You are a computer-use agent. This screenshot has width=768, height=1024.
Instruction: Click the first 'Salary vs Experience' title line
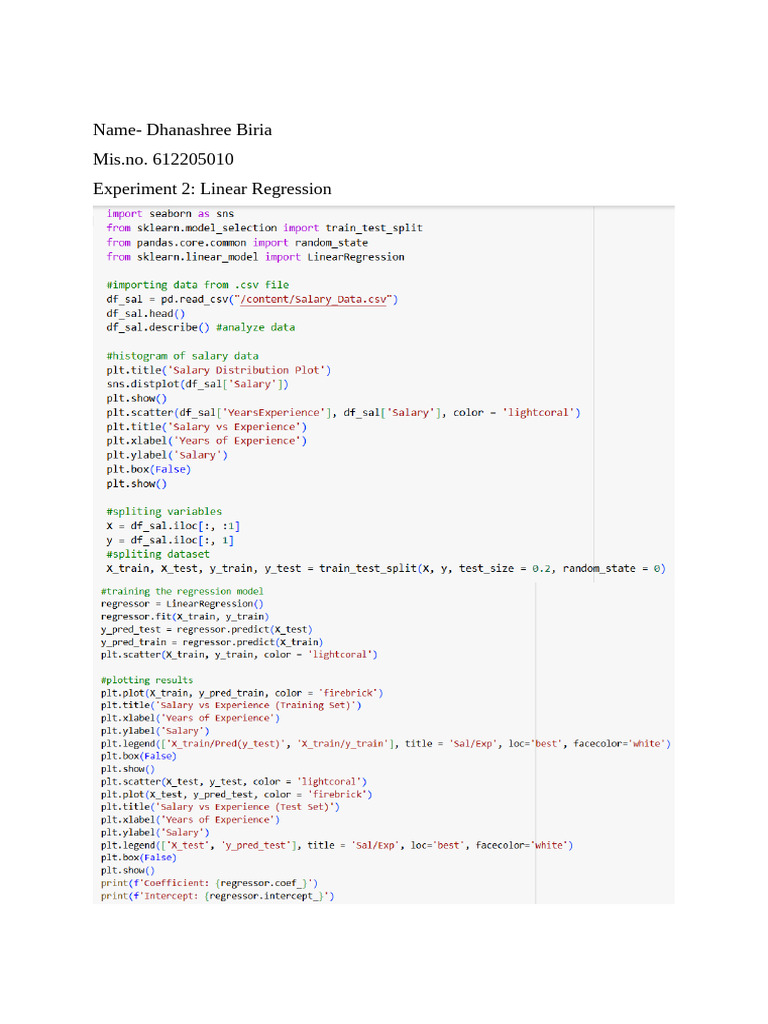(x=206, y=427)
